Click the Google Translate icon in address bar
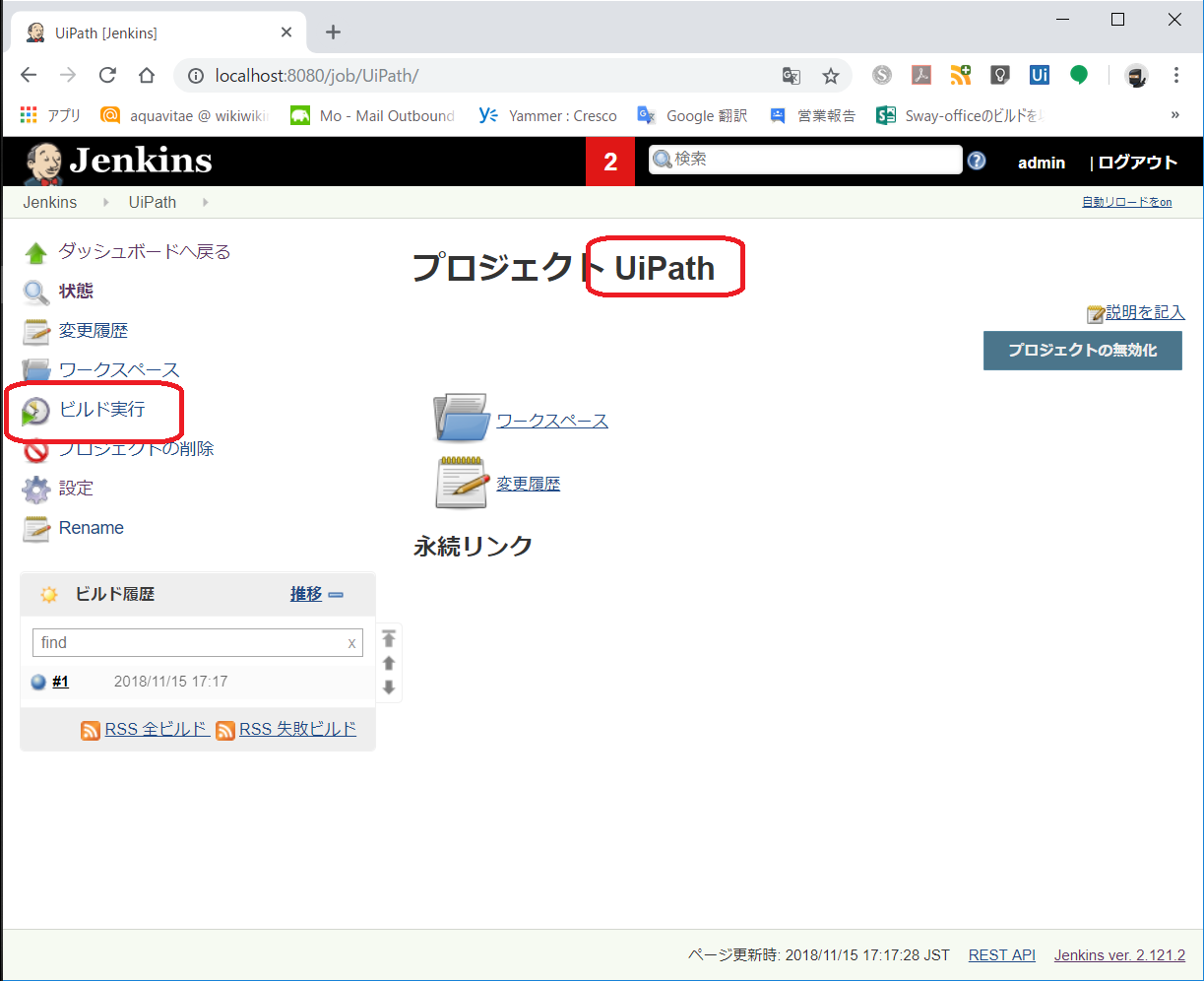1204x981 pixels. tap(791, 76)
